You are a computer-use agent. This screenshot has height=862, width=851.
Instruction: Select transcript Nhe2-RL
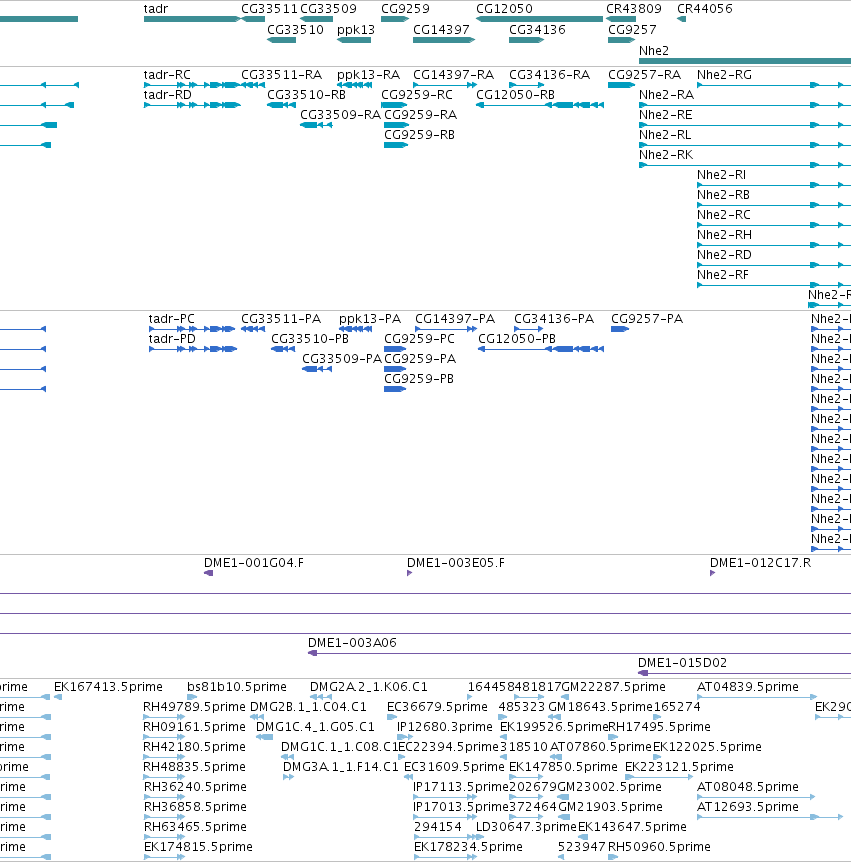click(x=665, y=135)
